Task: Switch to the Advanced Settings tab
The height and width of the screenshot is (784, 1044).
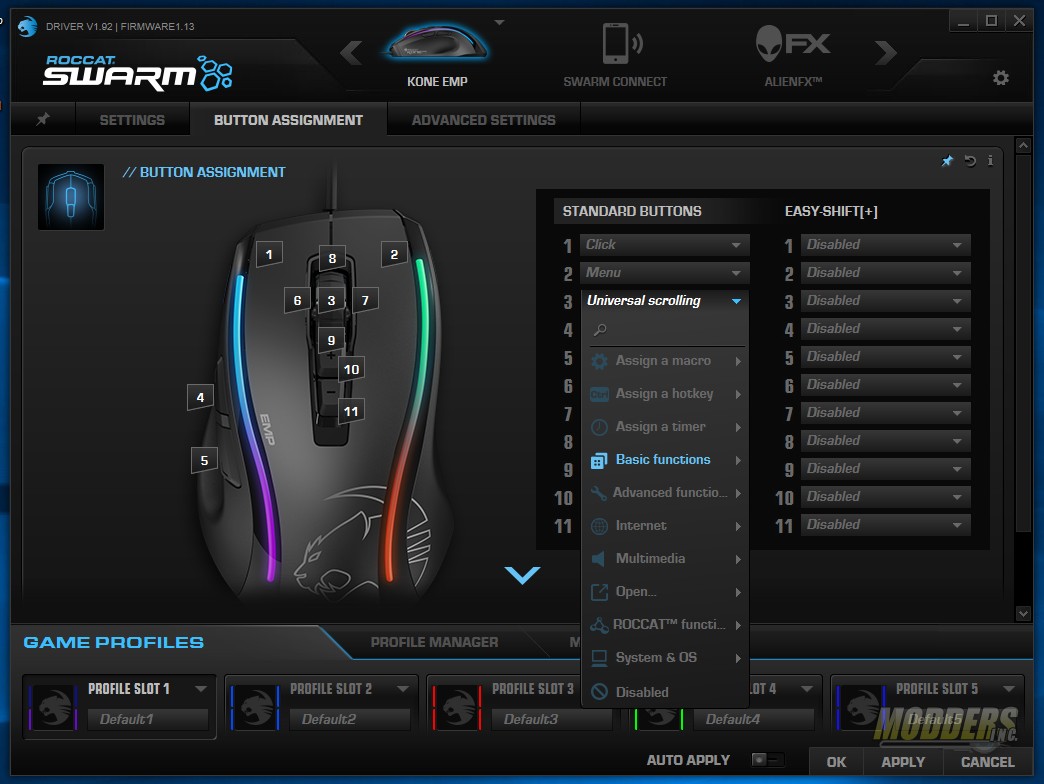Action: click(483, 120)
